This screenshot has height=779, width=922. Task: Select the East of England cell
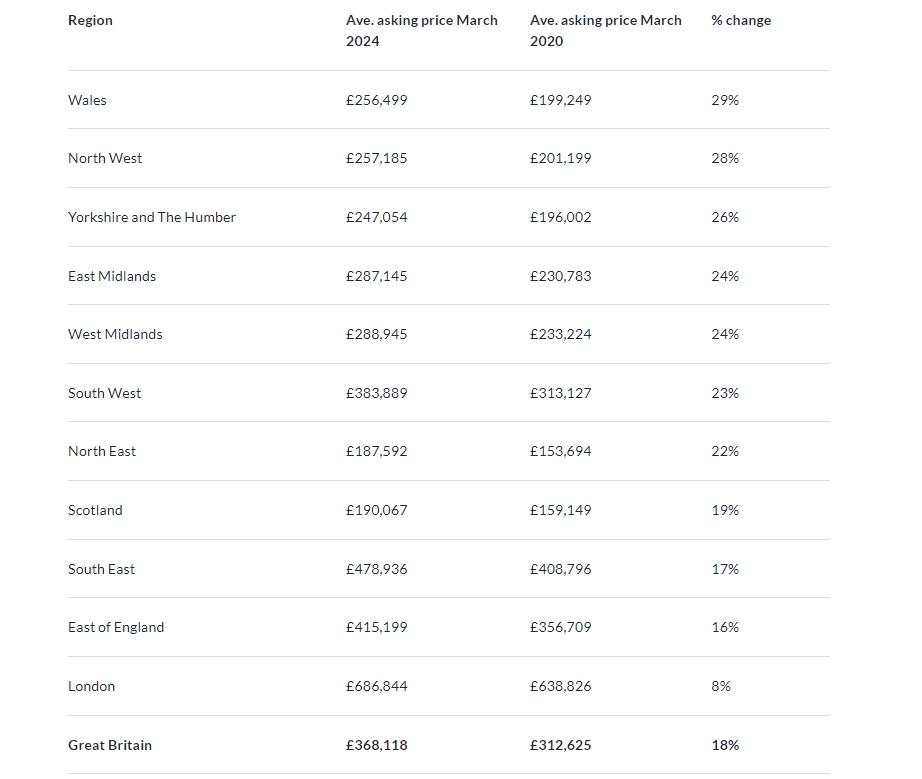116,627
